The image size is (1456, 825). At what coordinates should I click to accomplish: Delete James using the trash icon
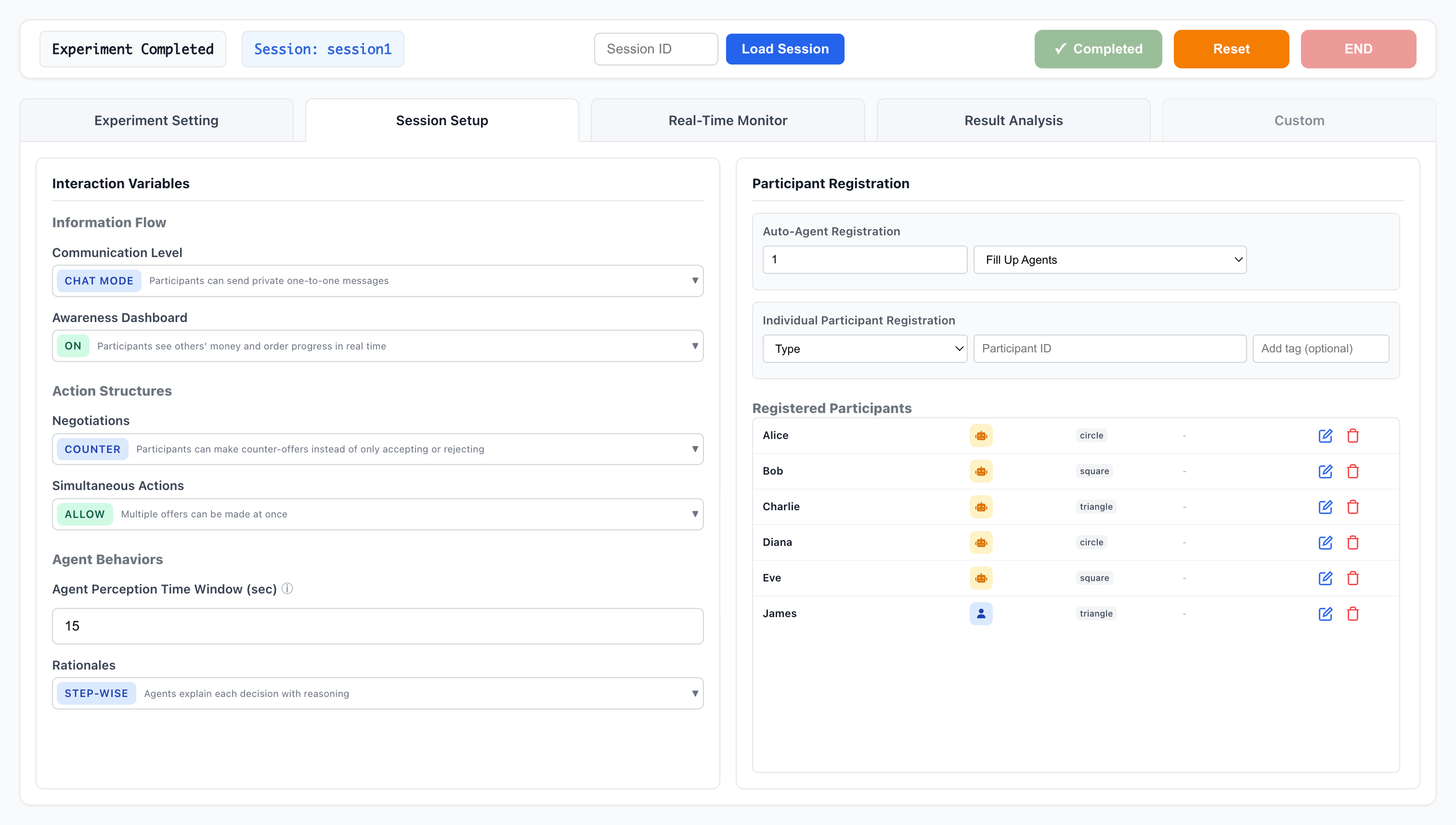click(x=1352, y=614)
